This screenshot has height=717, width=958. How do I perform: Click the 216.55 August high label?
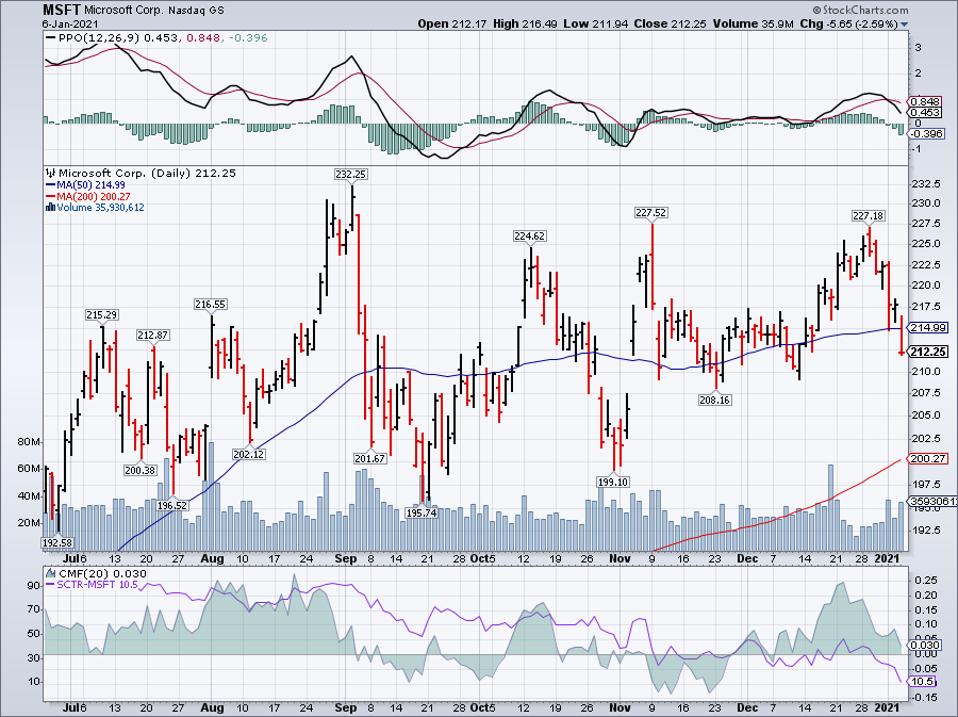211,304
